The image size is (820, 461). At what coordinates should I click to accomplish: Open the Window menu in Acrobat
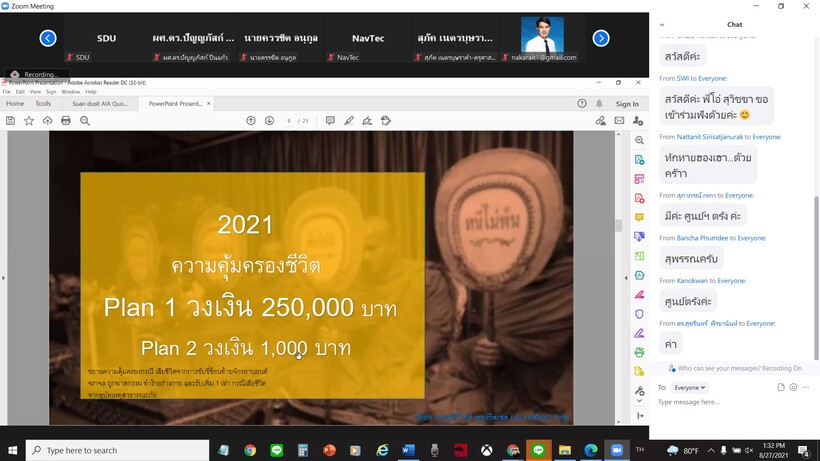(71, 91)
